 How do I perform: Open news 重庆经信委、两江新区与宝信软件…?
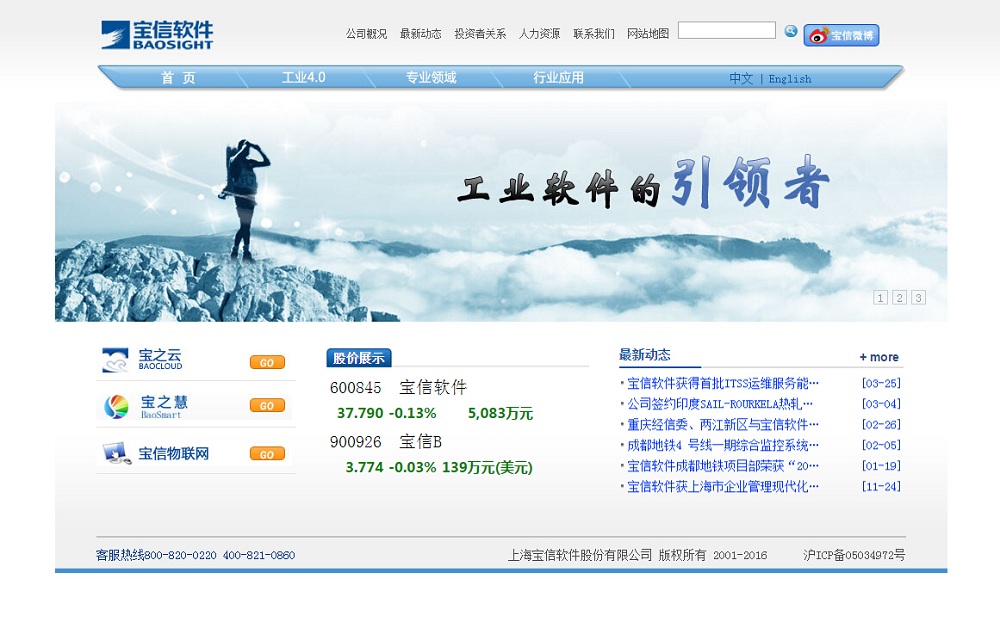[723, 424]
